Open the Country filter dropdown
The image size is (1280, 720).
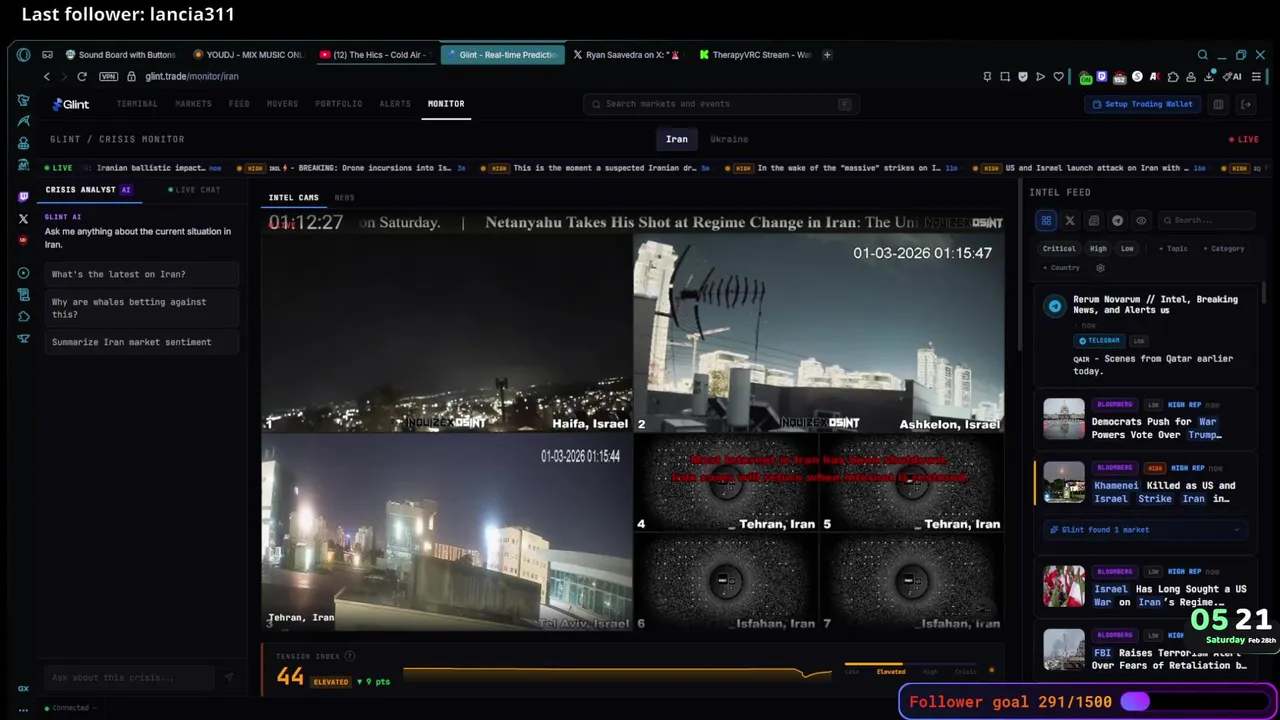1062,268
